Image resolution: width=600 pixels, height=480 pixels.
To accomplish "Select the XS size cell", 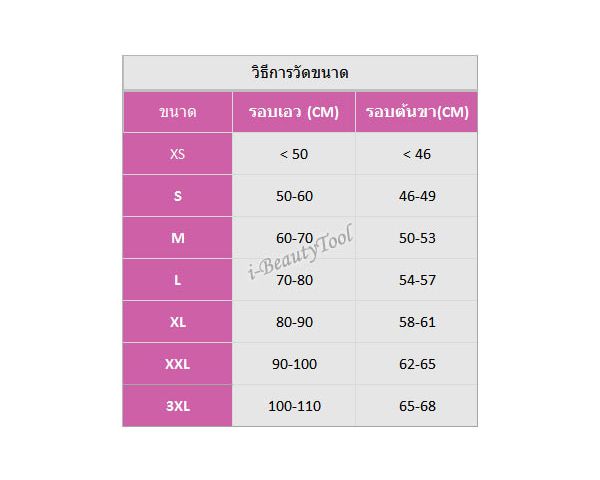I will click(178, 154).
